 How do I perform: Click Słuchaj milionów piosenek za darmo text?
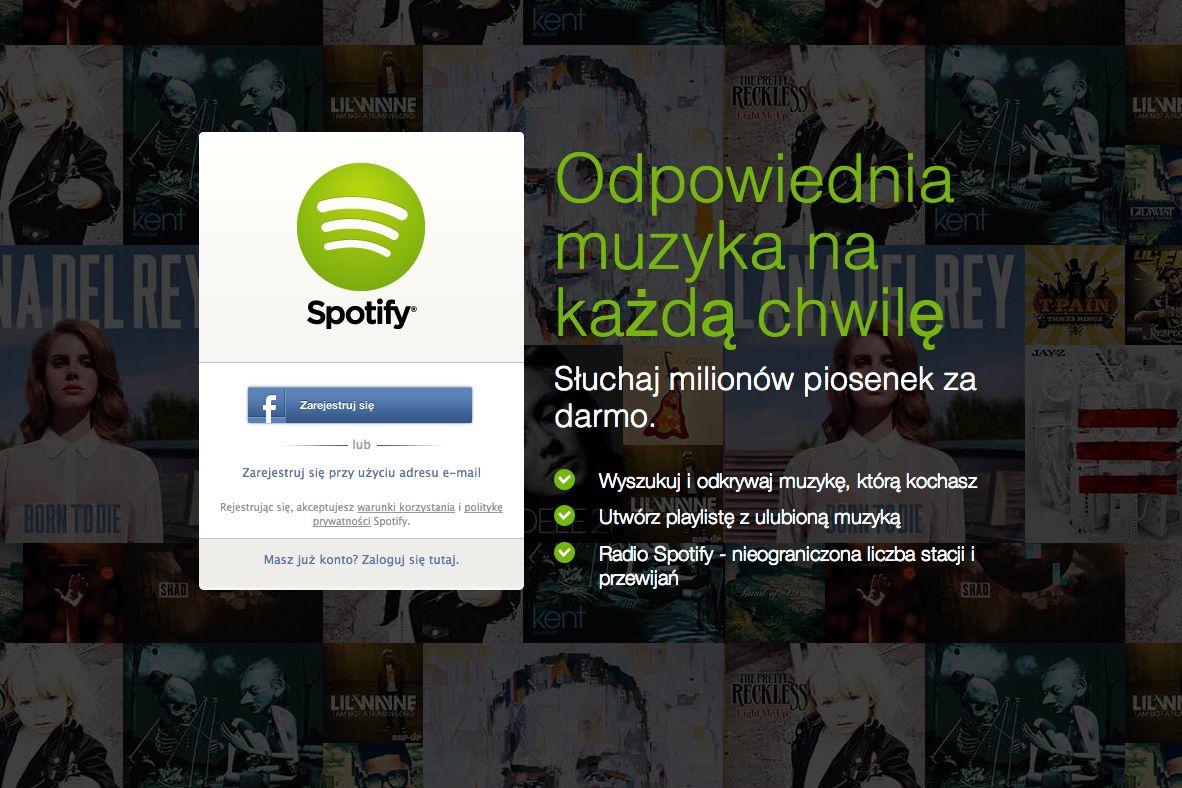click(765, 397)
